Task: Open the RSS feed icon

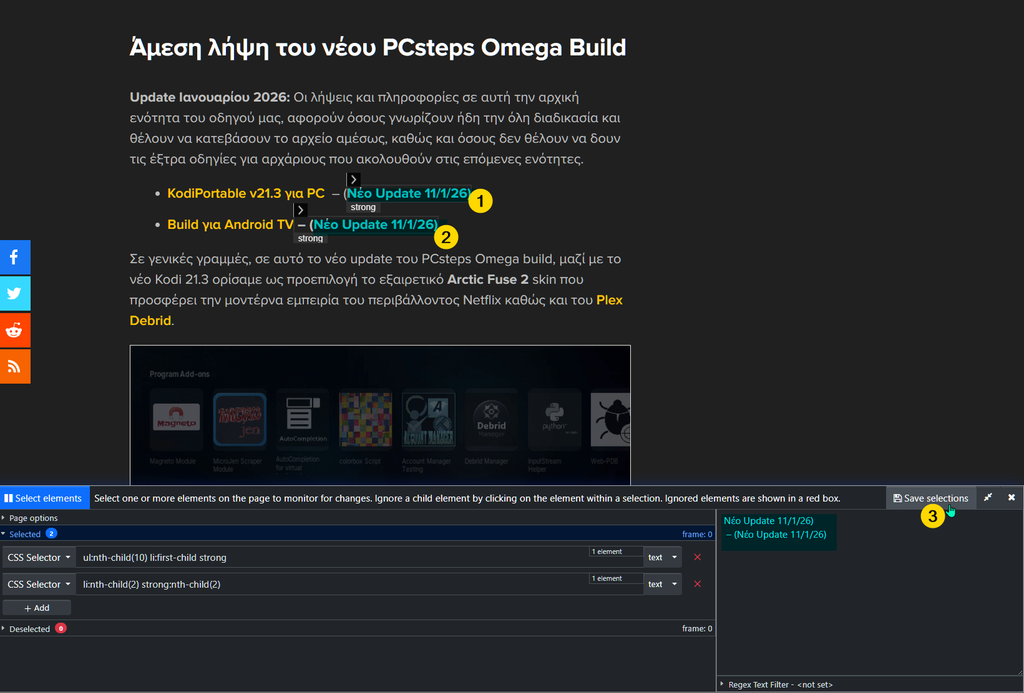Action: 14,366
